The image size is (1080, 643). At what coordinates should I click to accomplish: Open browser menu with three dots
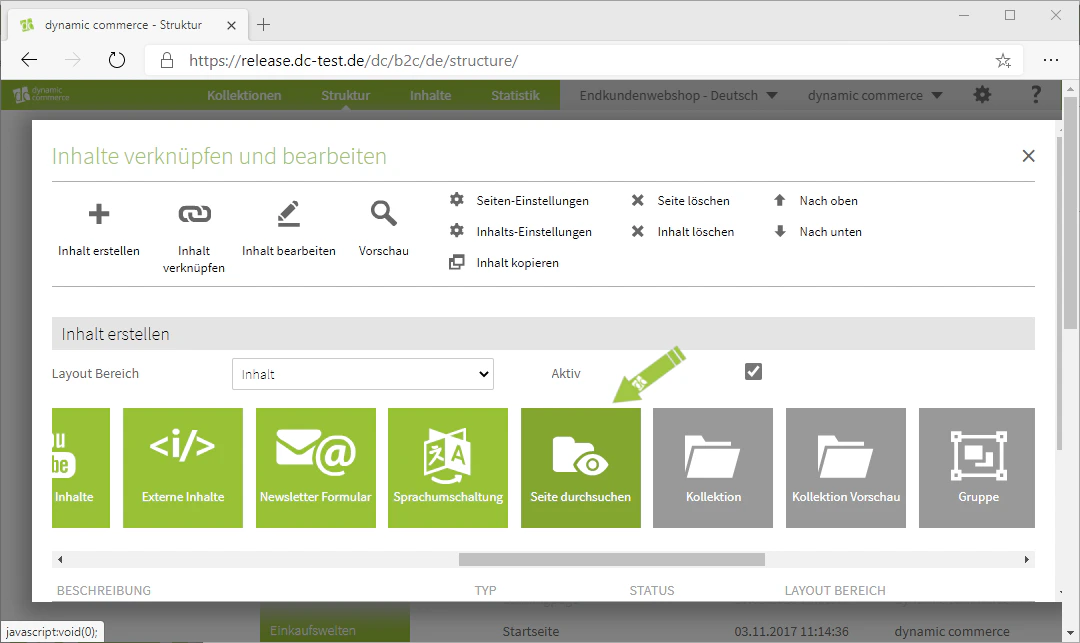pyautogui.click(x=1050, y=61)
